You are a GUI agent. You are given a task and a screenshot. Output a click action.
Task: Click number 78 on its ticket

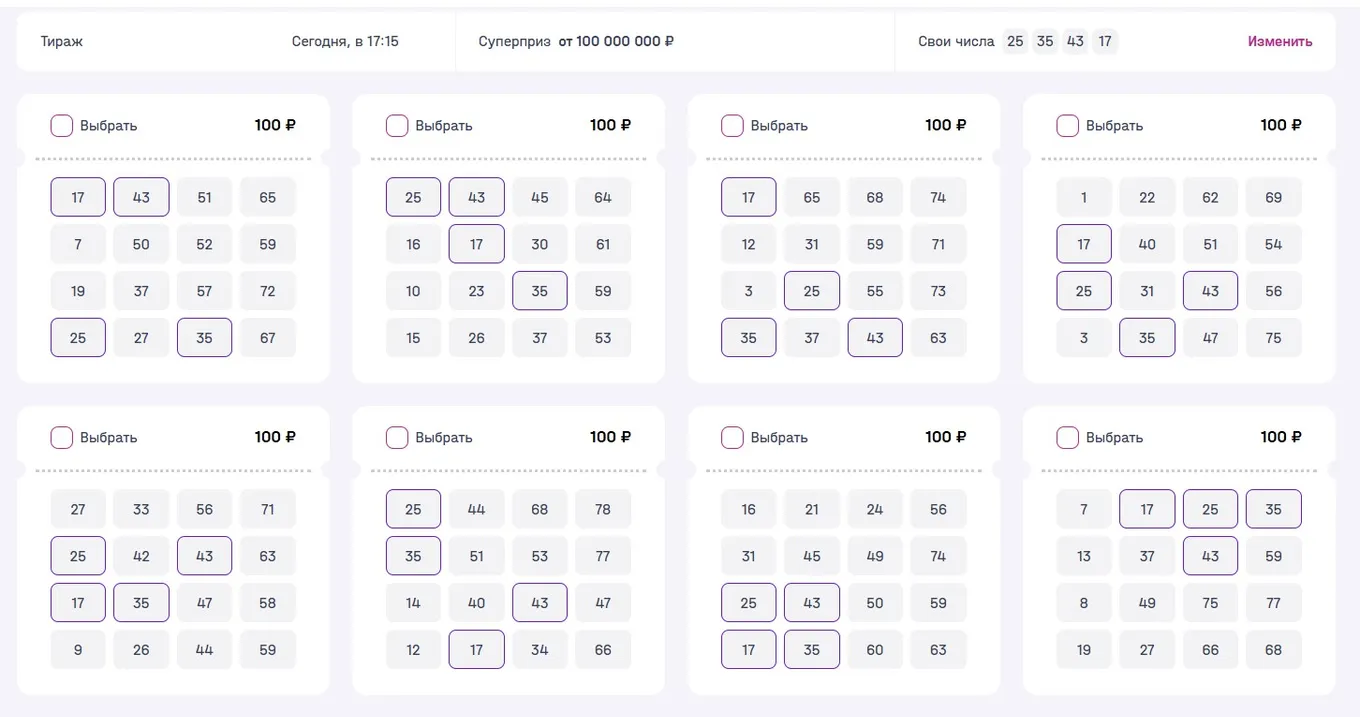(603, 509)
